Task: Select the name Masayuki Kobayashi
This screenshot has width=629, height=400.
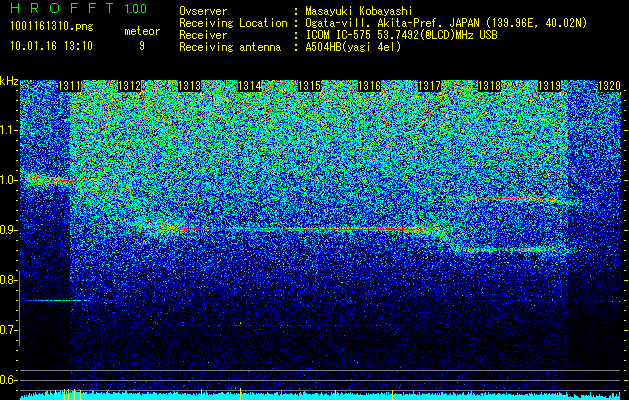Action: tap(359, 11)
